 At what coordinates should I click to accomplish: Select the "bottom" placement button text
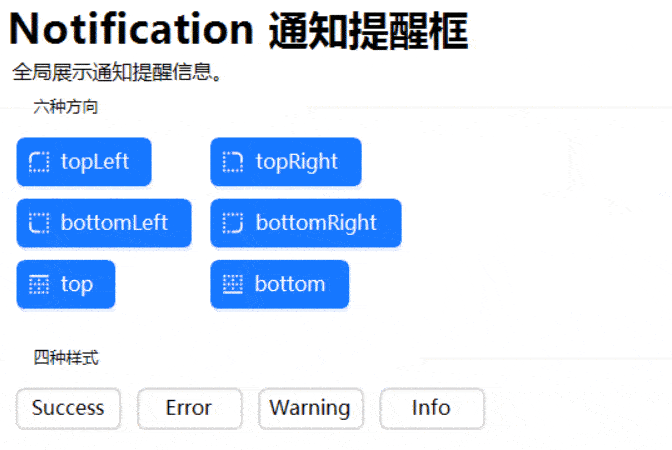point(290,285)
